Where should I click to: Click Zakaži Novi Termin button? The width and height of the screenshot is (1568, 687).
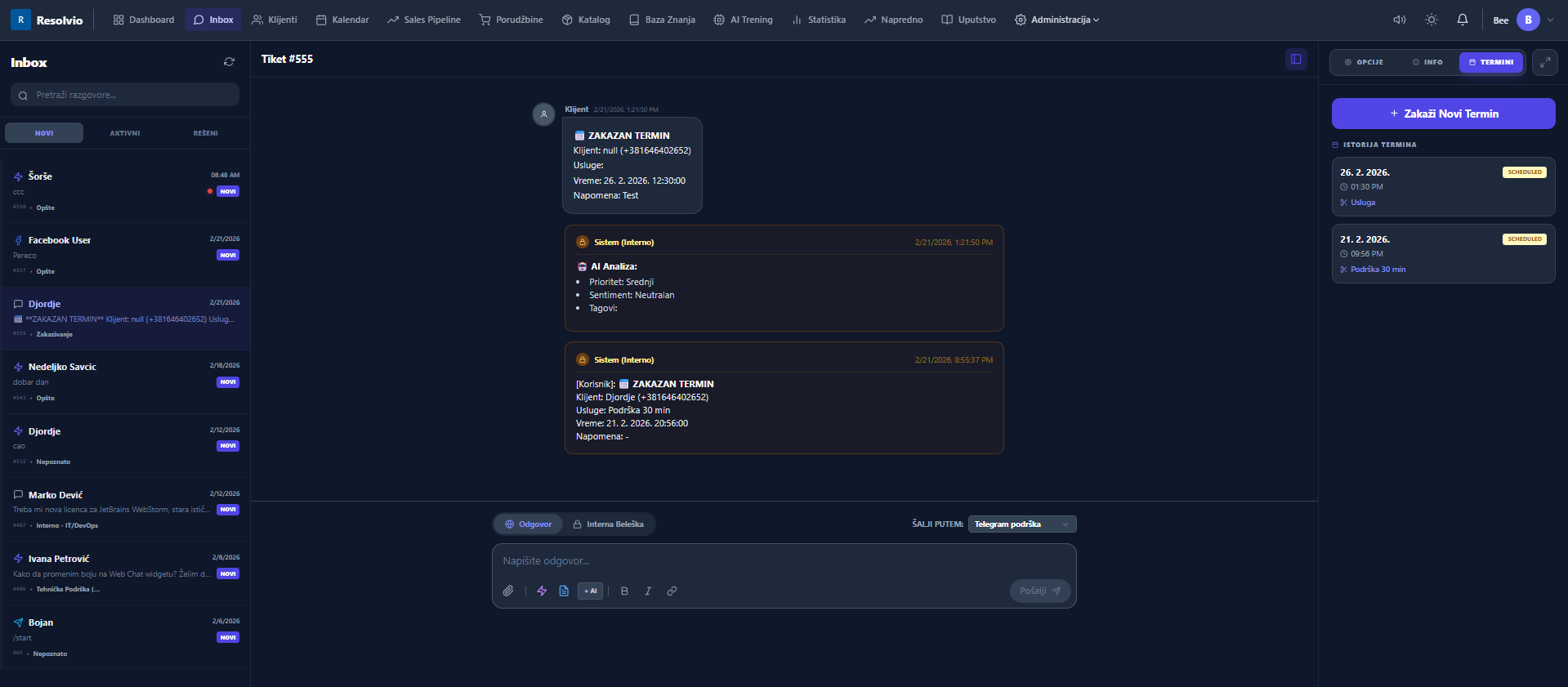1444,114
